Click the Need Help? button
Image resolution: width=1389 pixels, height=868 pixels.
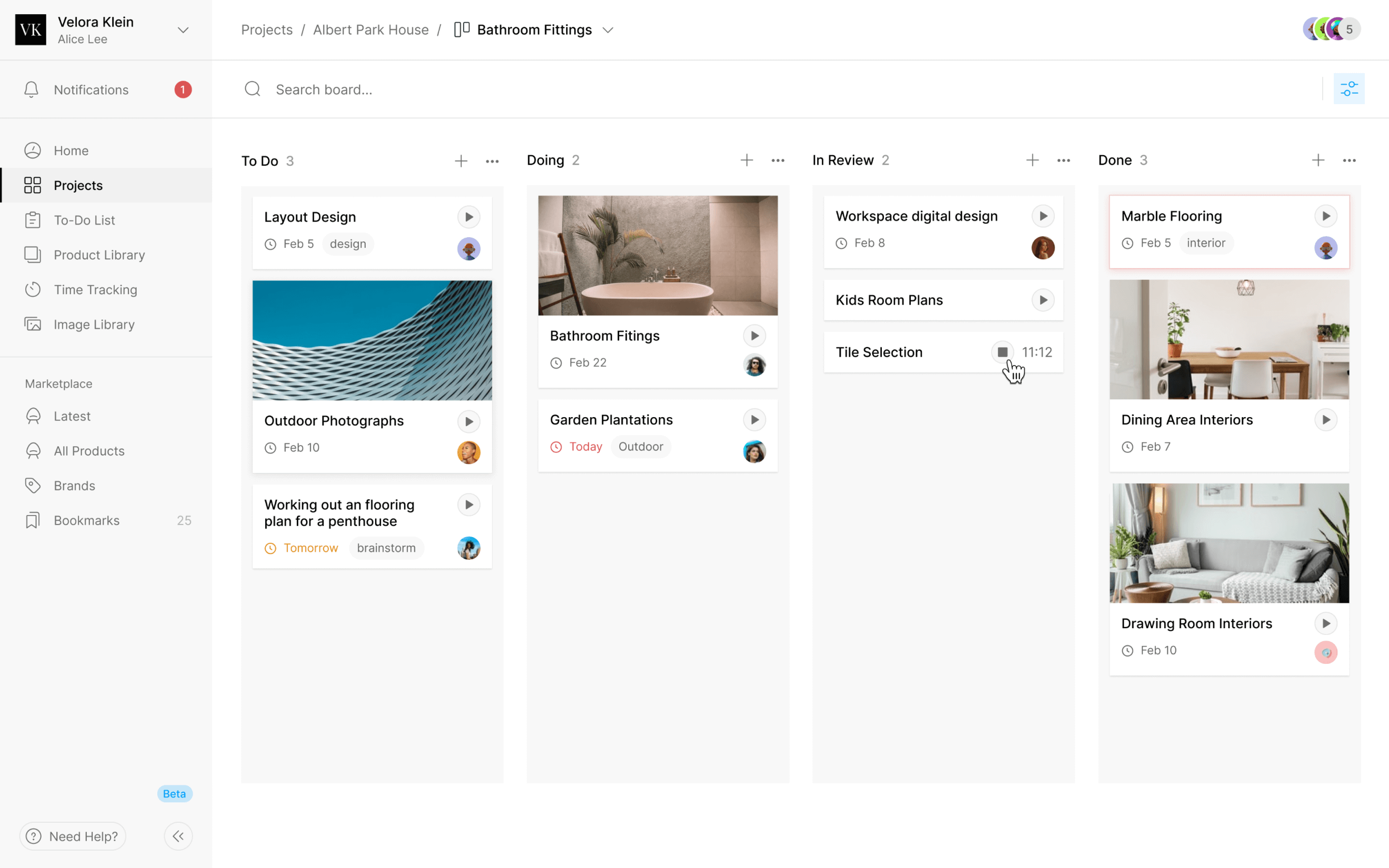coord(73,836)
